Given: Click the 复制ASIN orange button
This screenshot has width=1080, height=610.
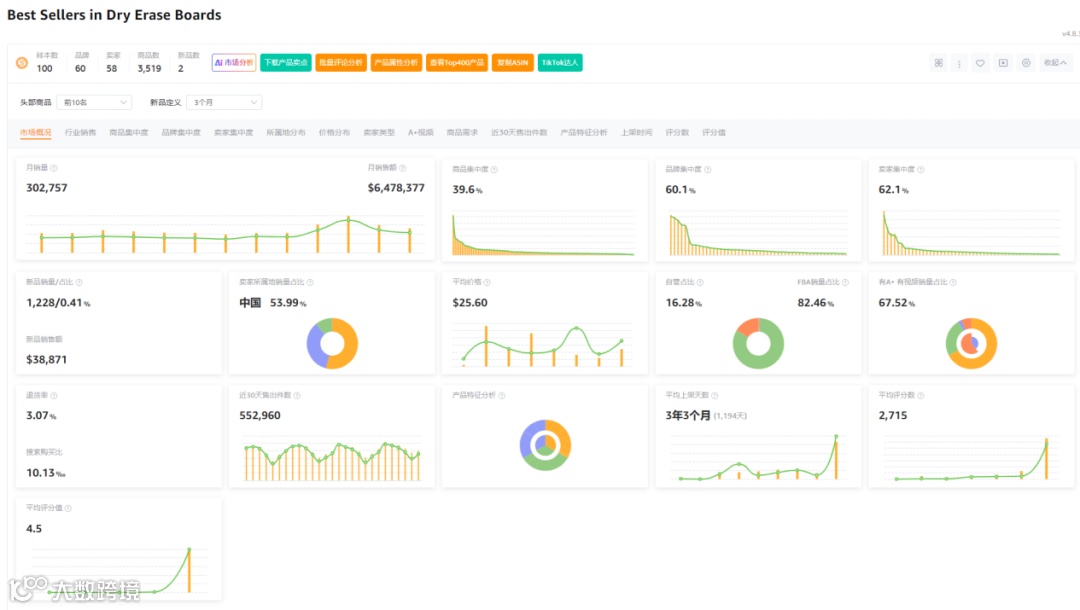Looking at the screenshot, I should tap(512, 63).
